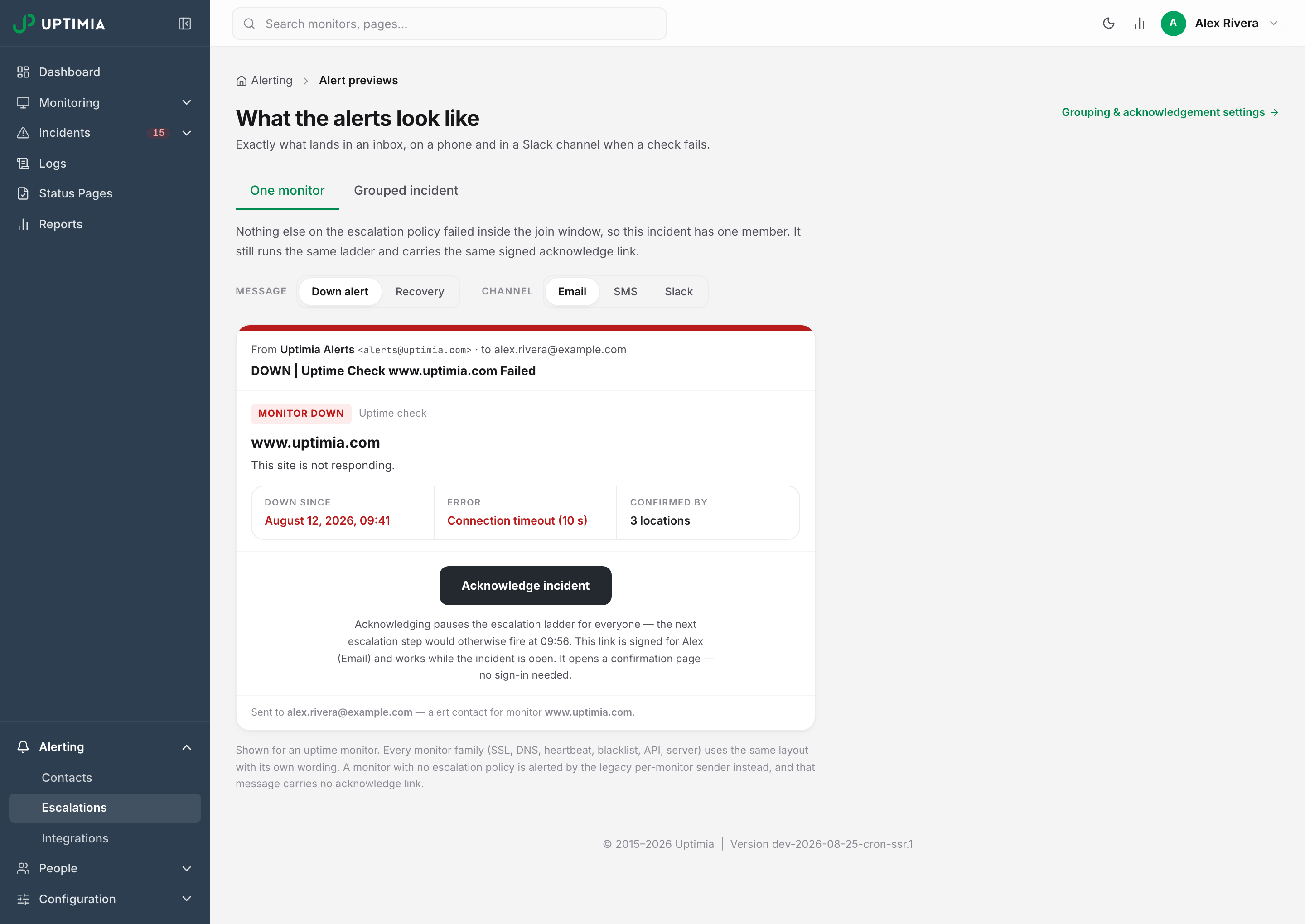The height and width of the screenshot is (924, 1305).
Task: Click the Alerting bell icon
Action: [23, 746]
